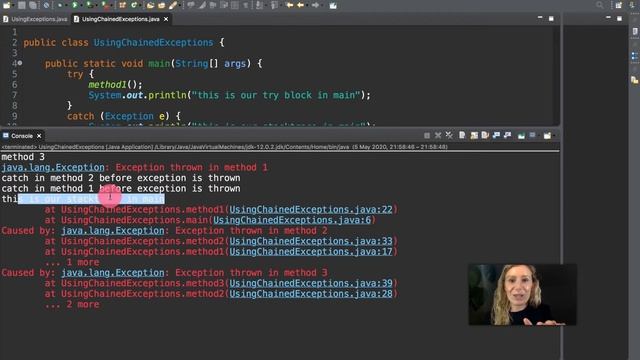Click the Clear Console icon

coord(462,136)
